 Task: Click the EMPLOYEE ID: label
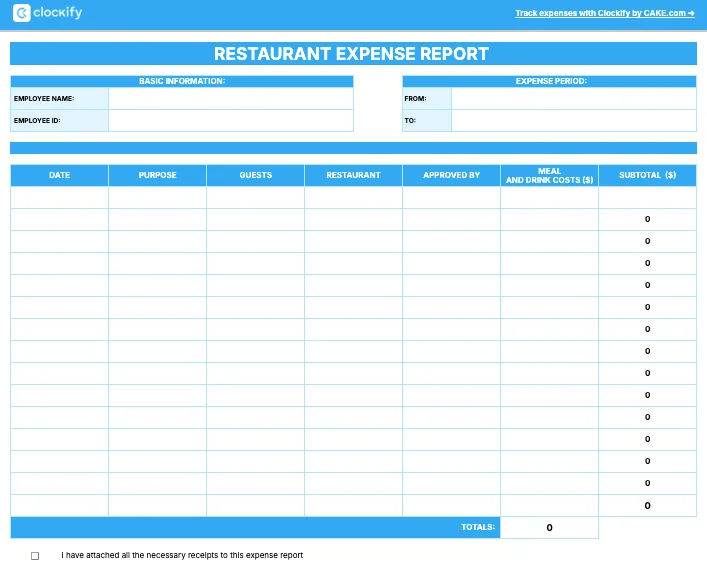37,120
